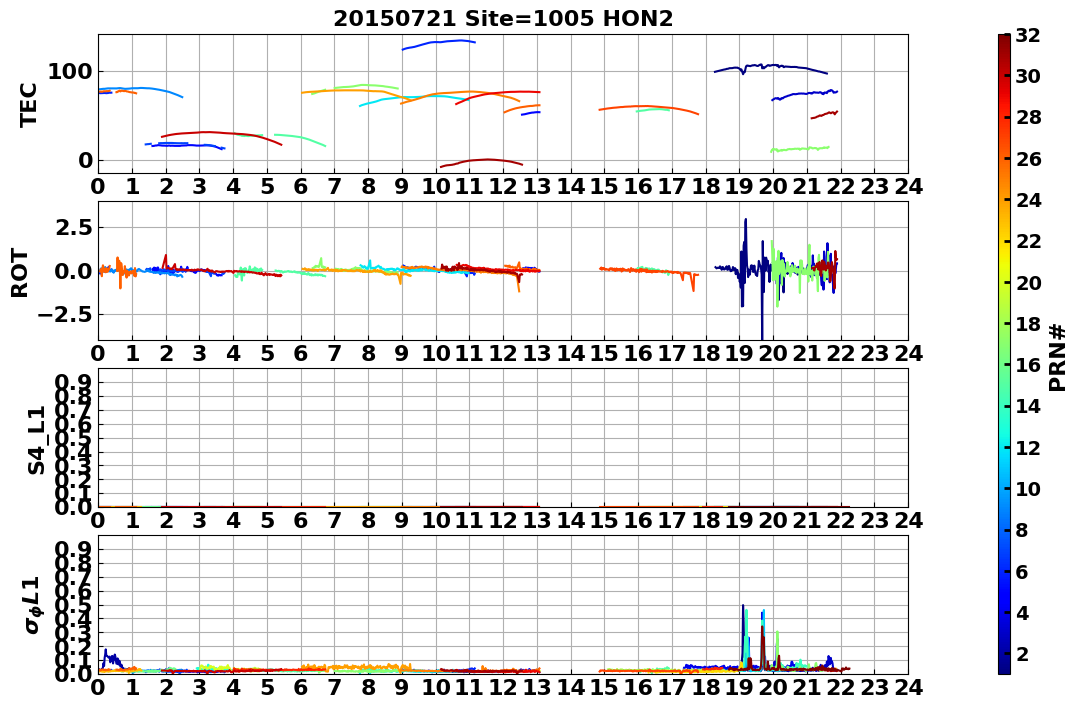1077x709 pixels.
Task: Click the colorbar tick label "24"
Action: coord(1028,199)
